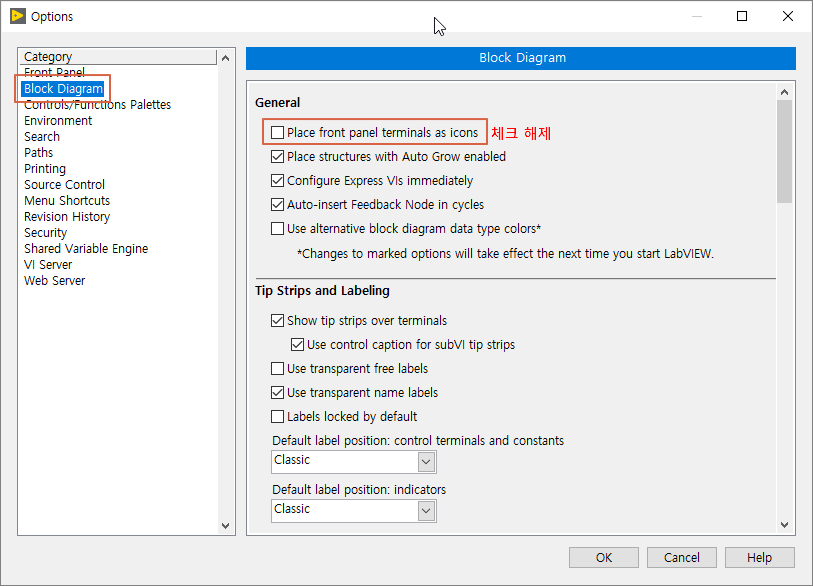This screenshot has height=586, width=813.
Task: Click settings pane scroll up arrow
Action: tap(784, 92)
